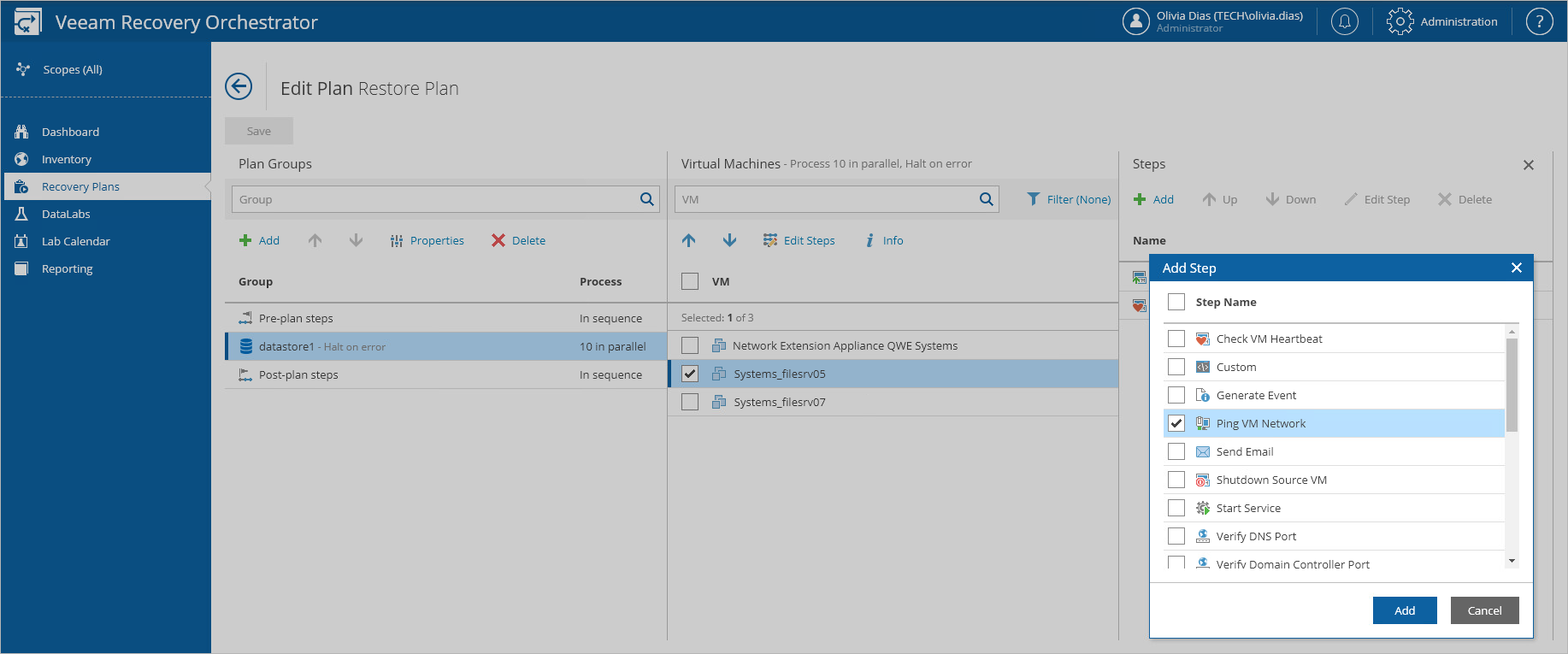Click the Plan Groups search magnifier icon
The image size is (1568, 654).
tap(647, 199)
